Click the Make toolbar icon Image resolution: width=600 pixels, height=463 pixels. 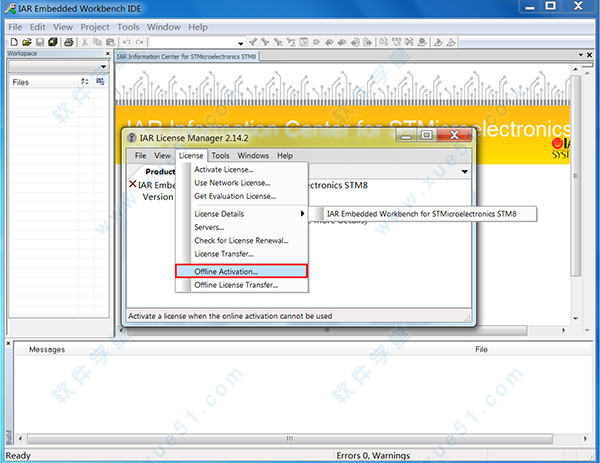pyautogui.click(x=397, y=42)
